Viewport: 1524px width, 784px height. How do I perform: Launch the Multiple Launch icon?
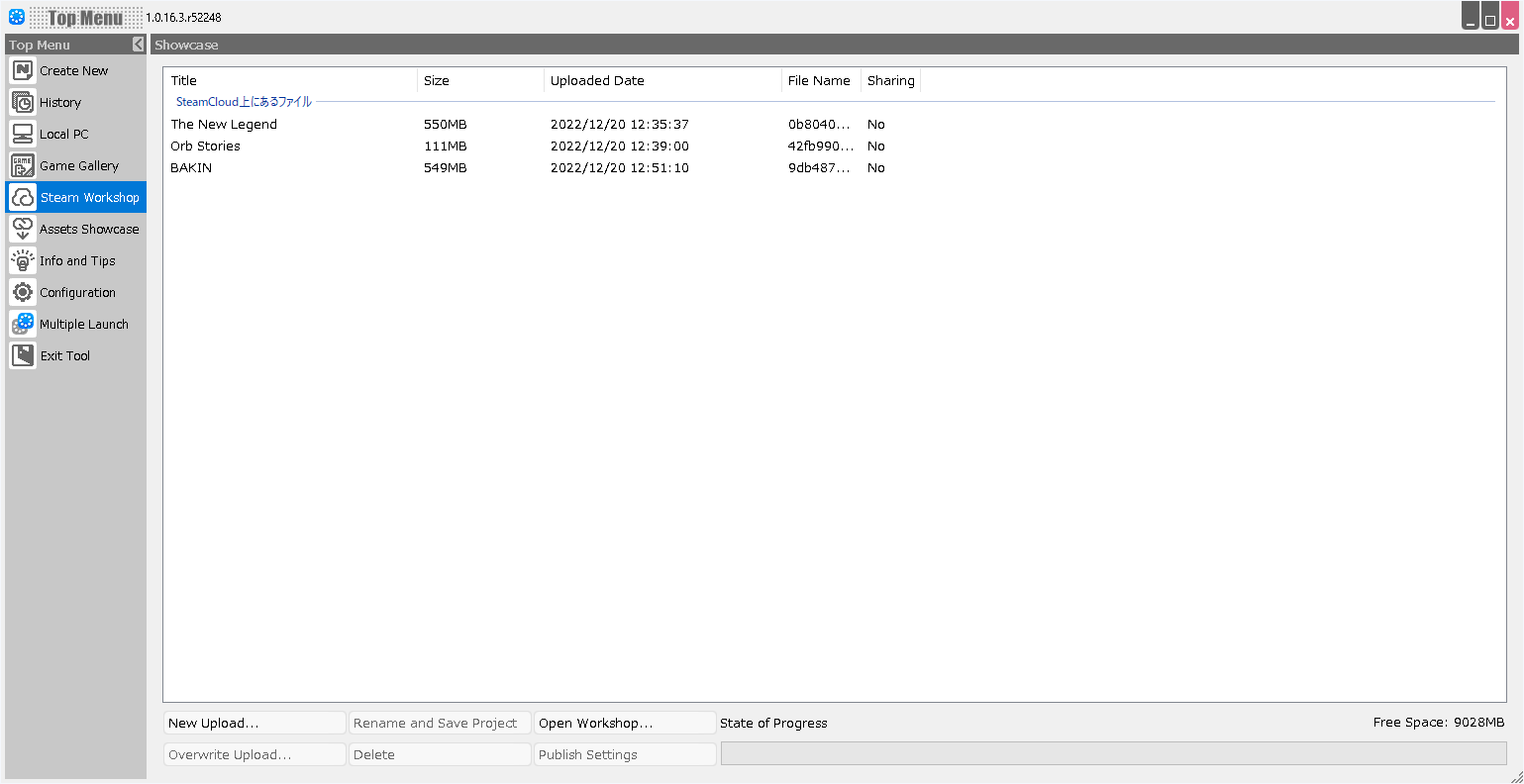pyautogui.click(x=23, y=325)
